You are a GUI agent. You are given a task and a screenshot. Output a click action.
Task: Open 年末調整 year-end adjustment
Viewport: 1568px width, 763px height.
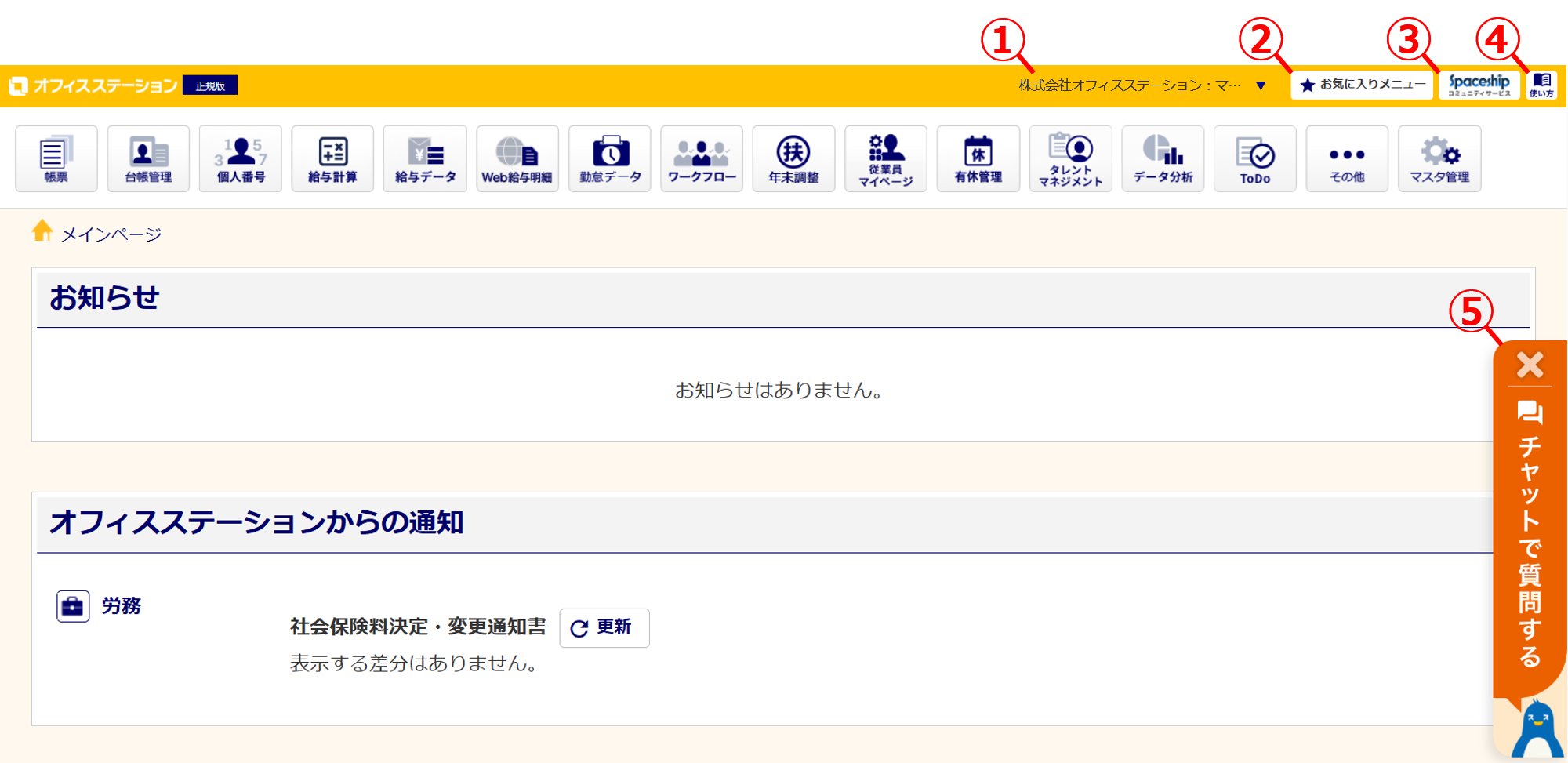pos(793,158)
